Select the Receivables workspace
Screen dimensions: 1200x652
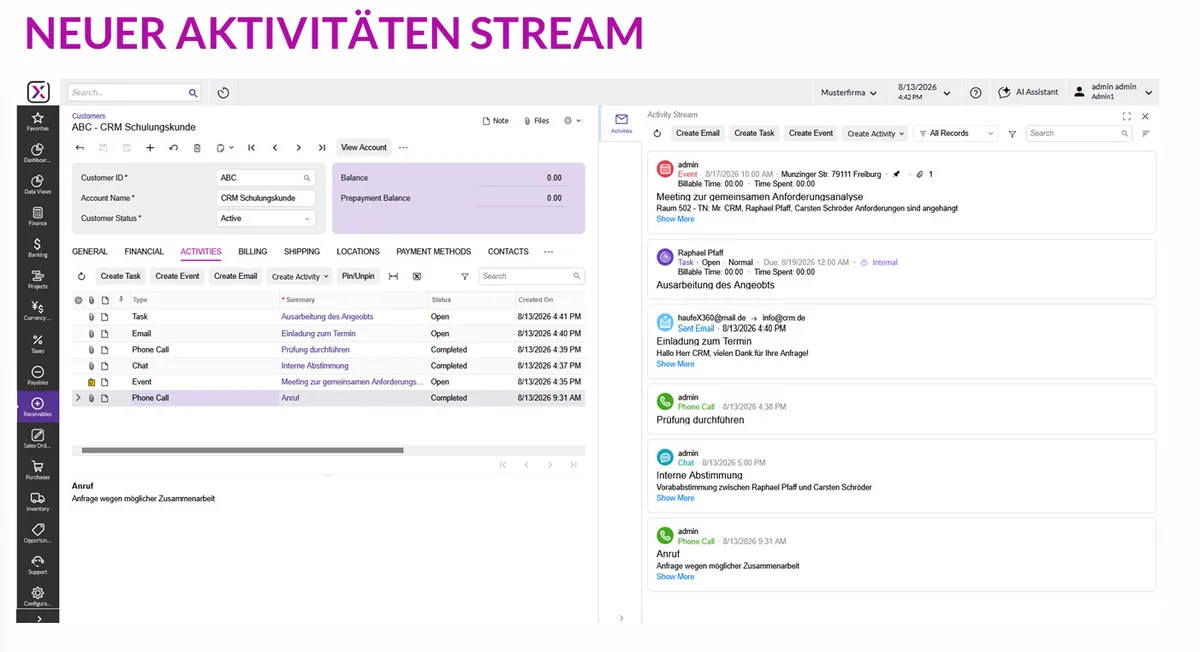tap(37, 407)
